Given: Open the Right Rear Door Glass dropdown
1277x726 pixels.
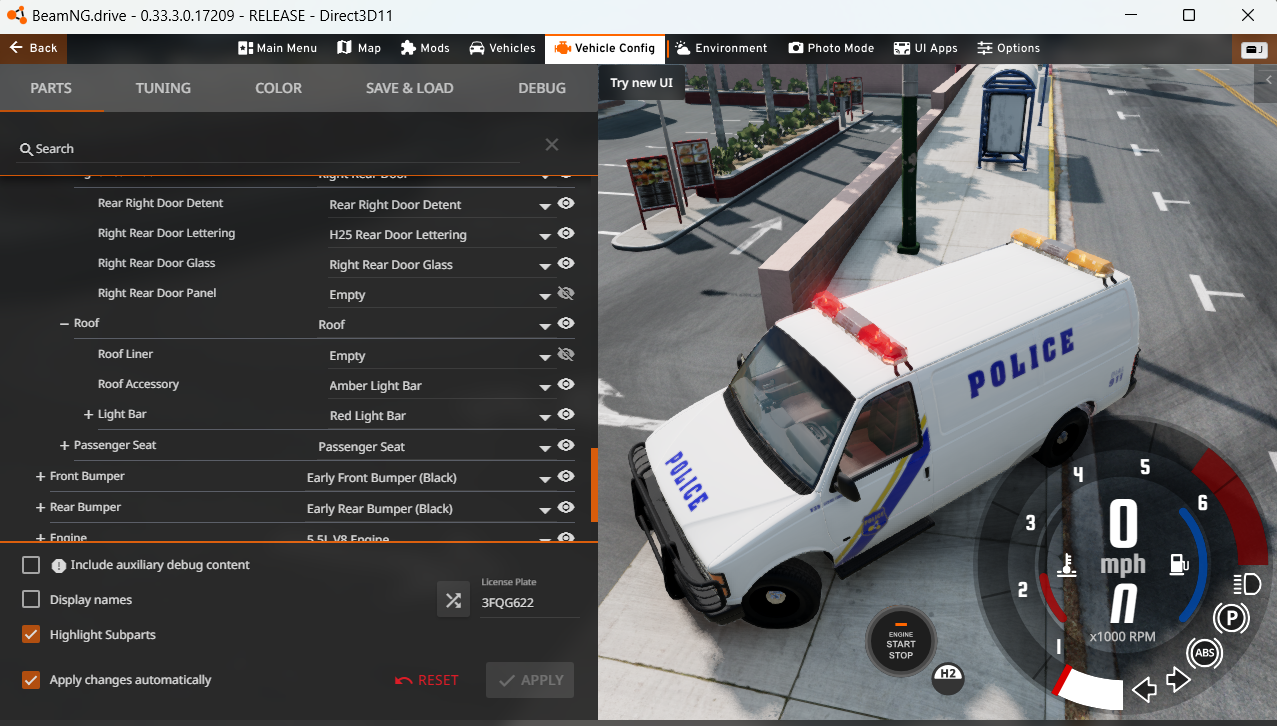Looking at the screenshot, I should (x=441, y=265).
